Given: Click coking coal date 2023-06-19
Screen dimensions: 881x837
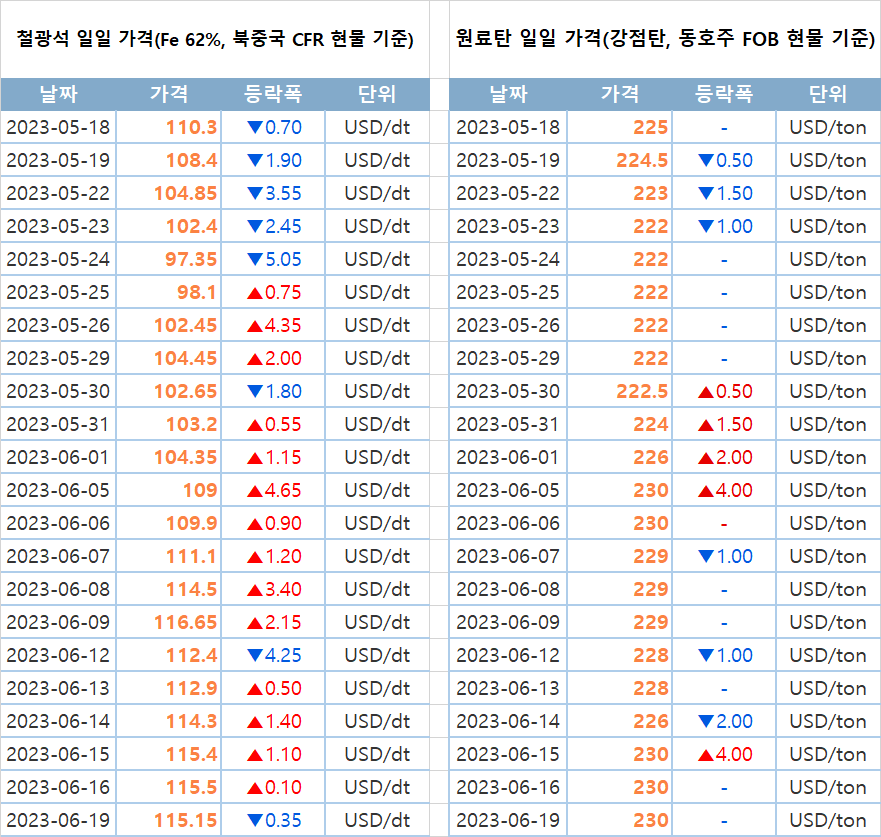Looking at the screenshot, I should (x=508, y=821).
